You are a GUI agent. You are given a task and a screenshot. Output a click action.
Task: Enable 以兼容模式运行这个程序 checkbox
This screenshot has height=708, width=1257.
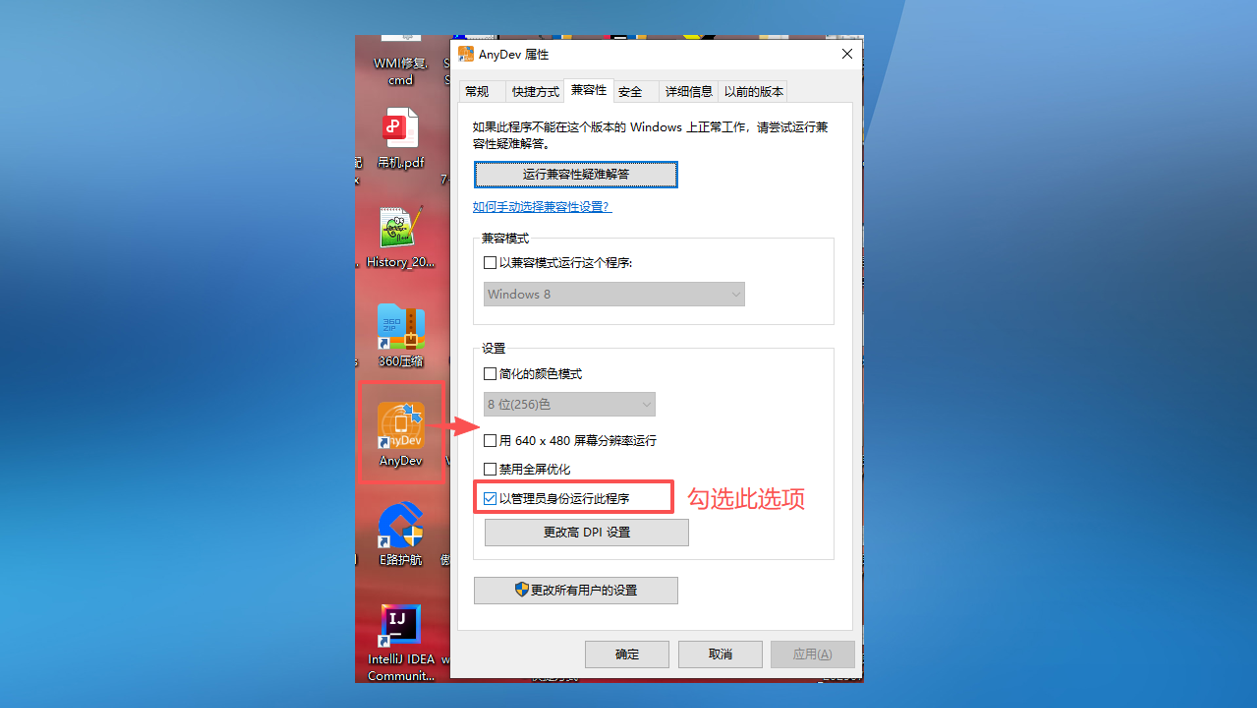coord(490,263)
